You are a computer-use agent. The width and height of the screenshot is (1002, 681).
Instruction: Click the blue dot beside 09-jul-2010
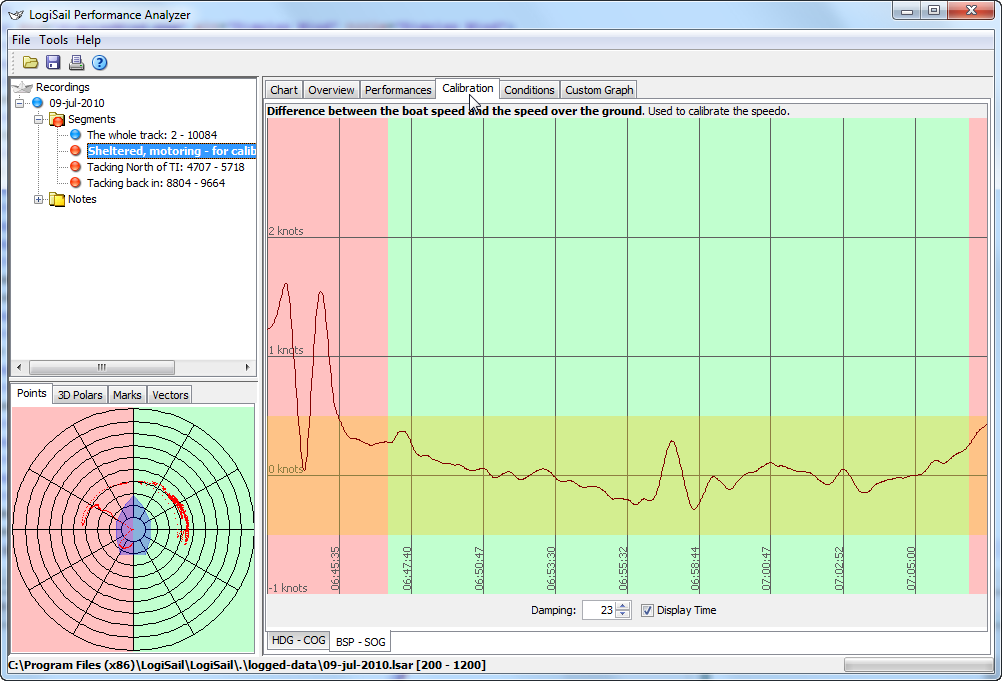(38, 103)
